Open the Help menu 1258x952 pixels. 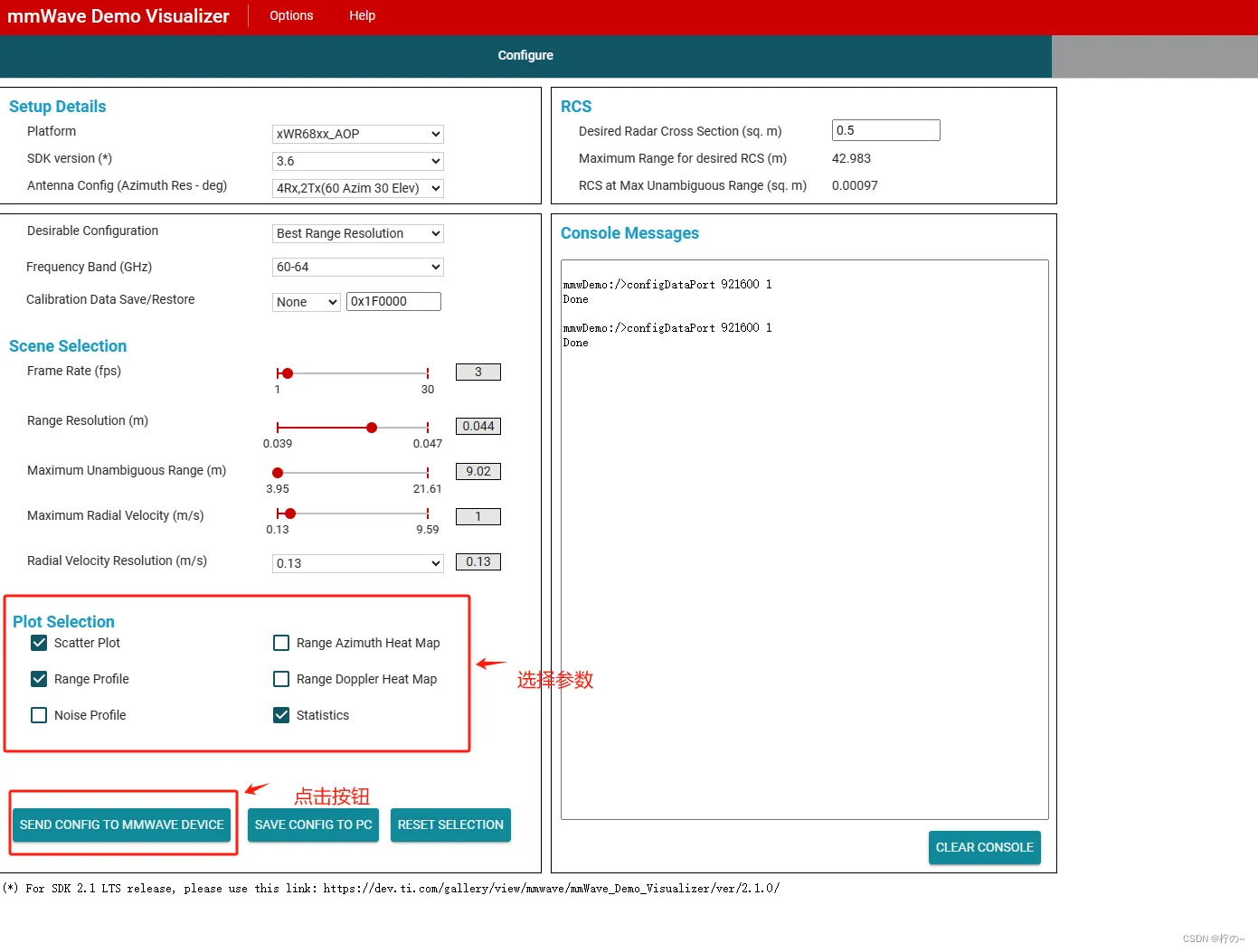362,15
